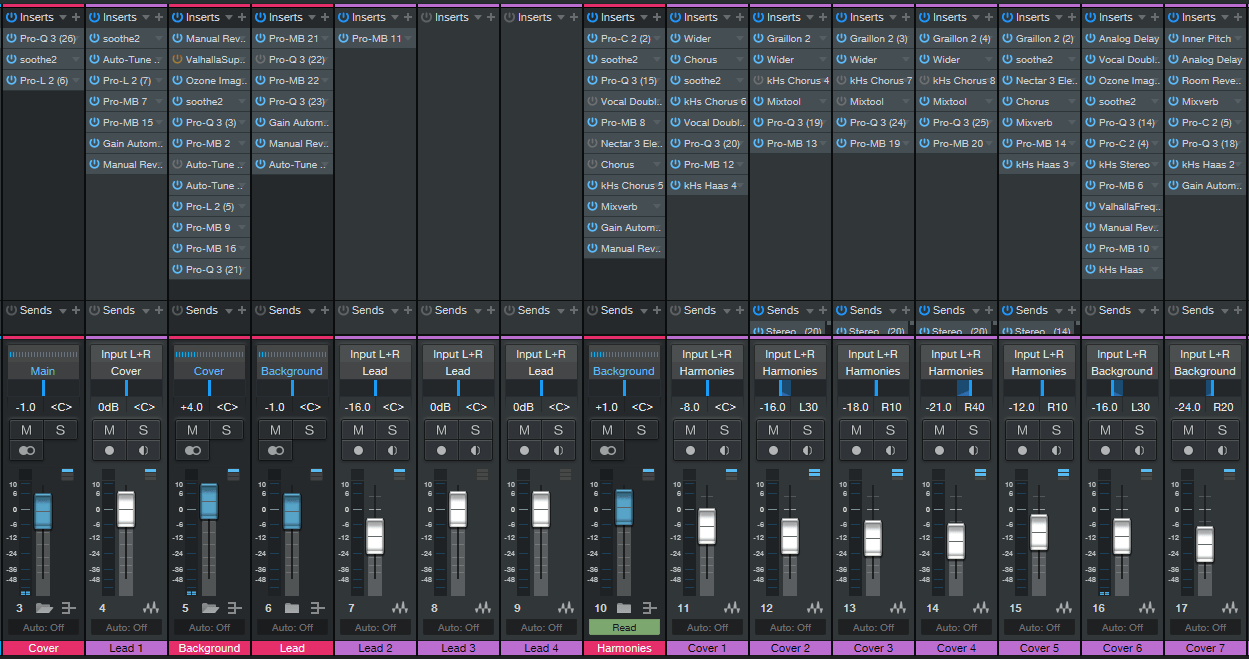This screenshot has width=1249, height=659.
Task: Click the waveform icon on Cover 5 channel
Action: coord(1064,608)
